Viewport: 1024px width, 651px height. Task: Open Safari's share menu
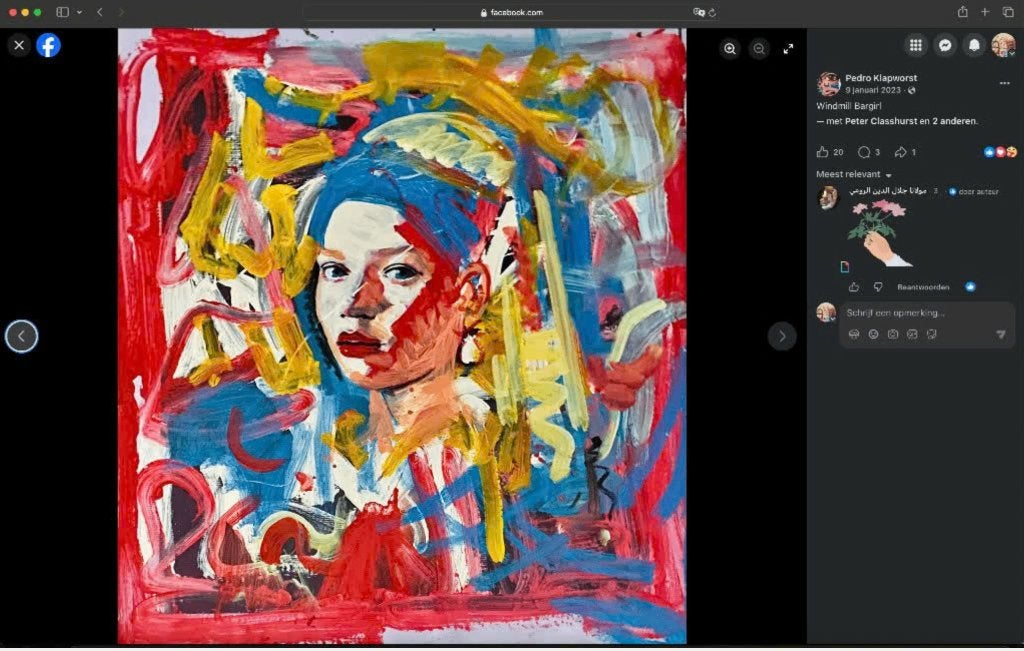tap(963, 12)
